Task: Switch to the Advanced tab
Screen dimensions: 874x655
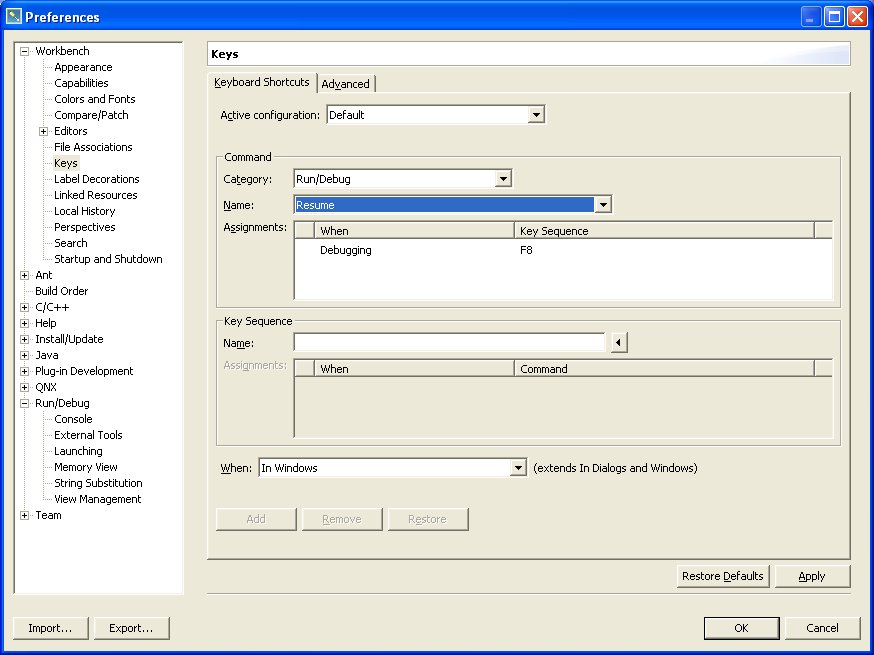Action: [346, 84]
